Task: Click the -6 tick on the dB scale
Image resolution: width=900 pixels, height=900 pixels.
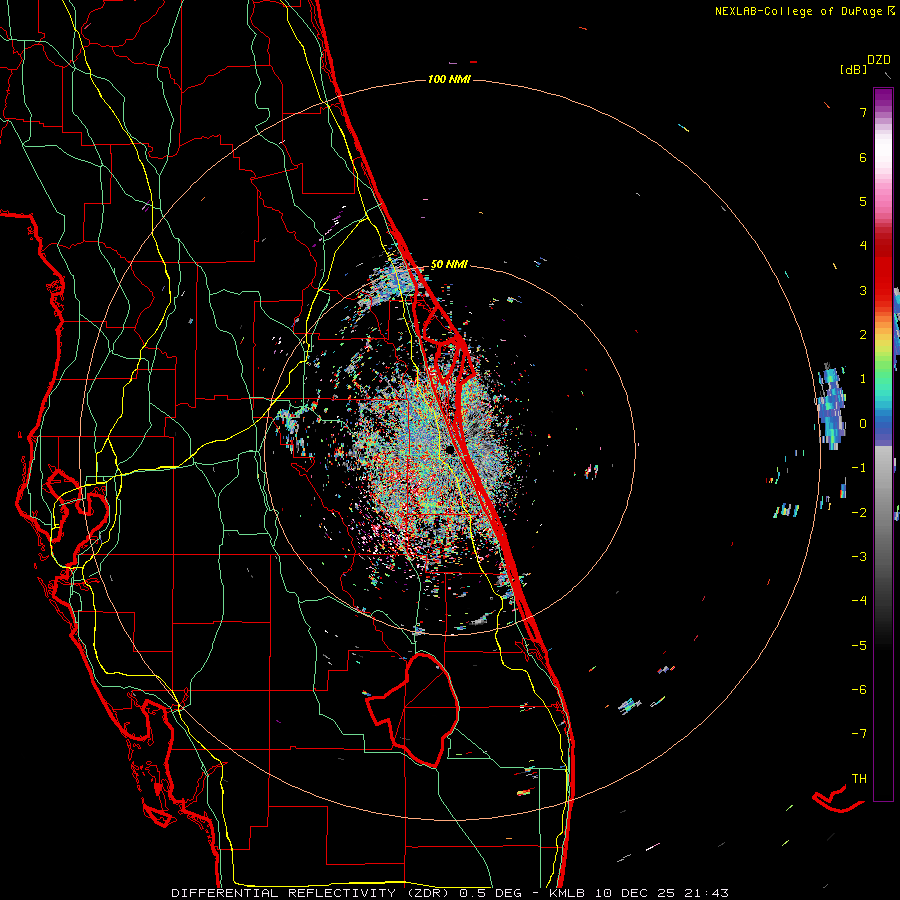Action: (859, 690)
